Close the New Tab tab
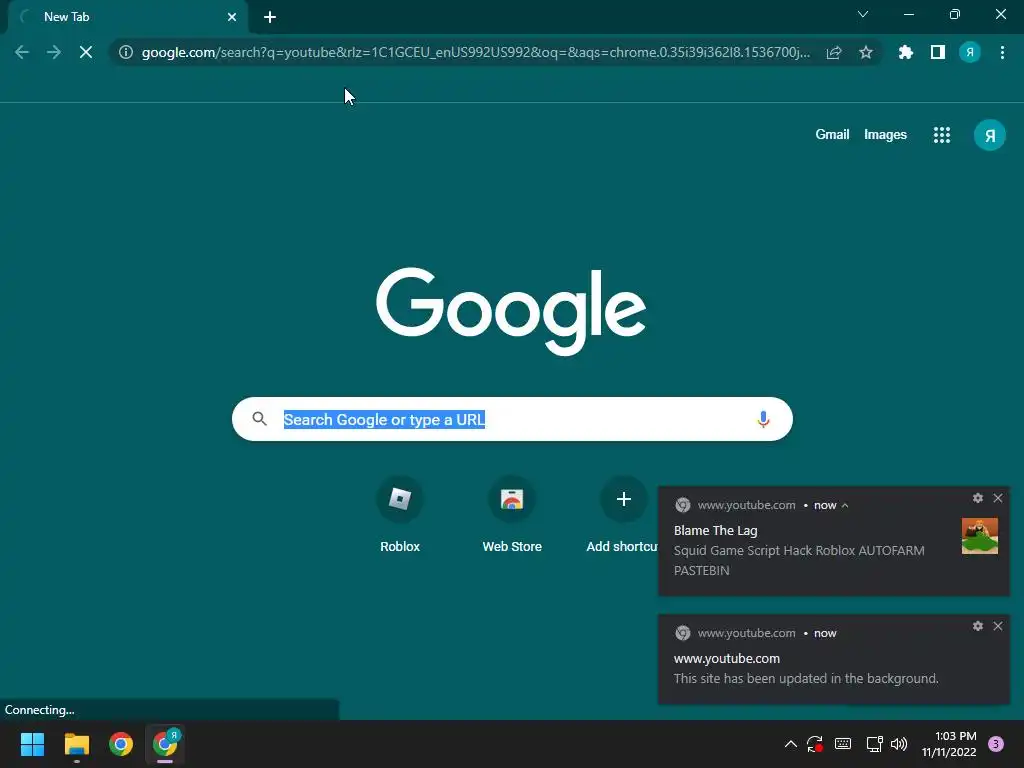The width and height of the screenshot is (1024, 768). (232, 17)
